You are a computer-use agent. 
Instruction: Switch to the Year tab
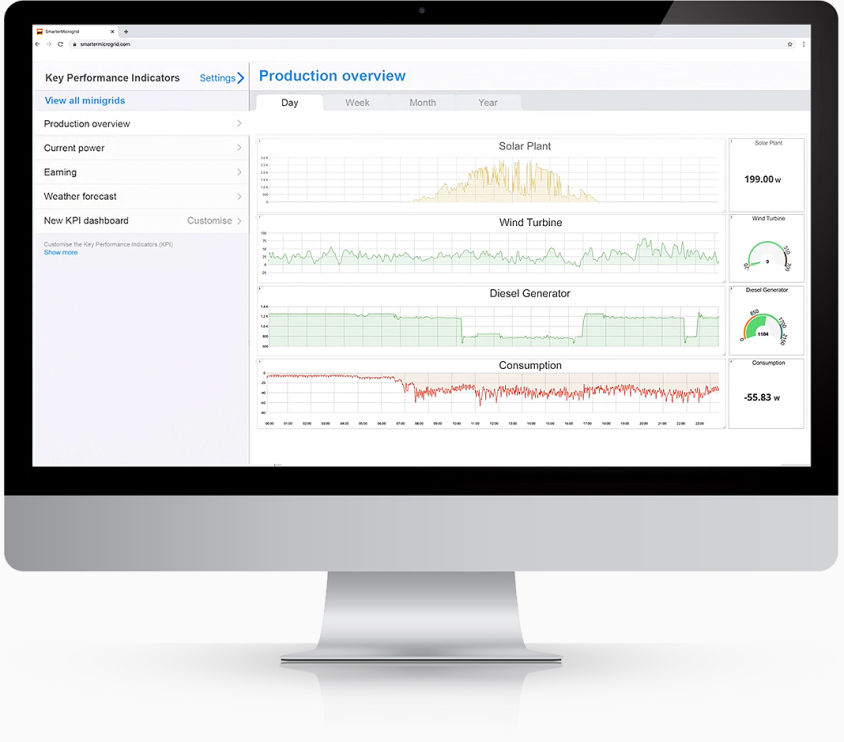488,103
